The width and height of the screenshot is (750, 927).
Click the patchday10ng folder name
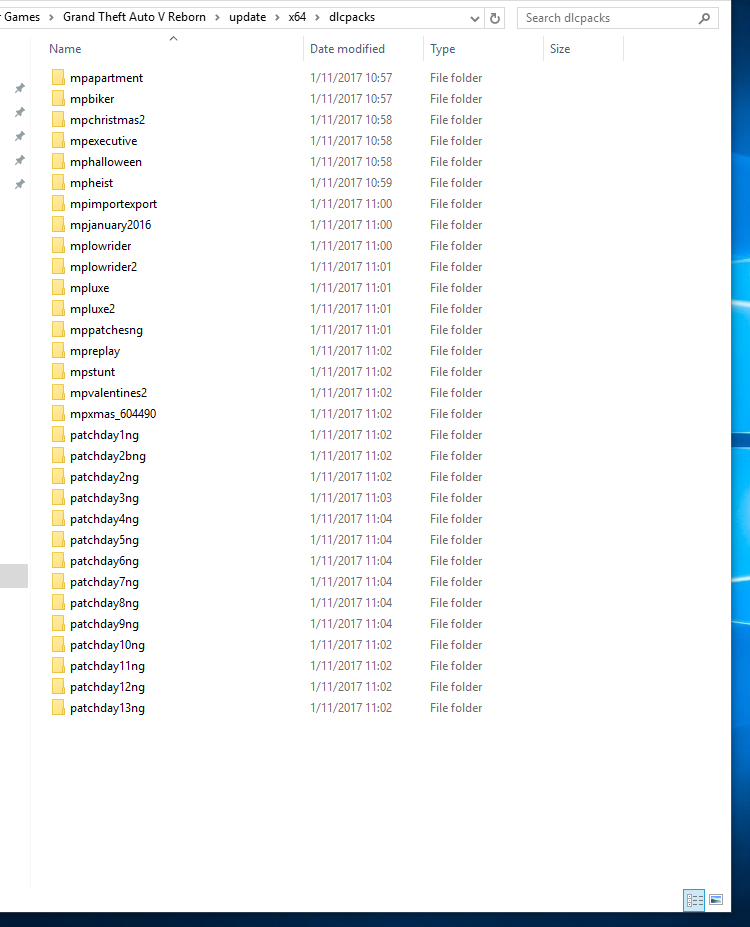tap(107, 644)
